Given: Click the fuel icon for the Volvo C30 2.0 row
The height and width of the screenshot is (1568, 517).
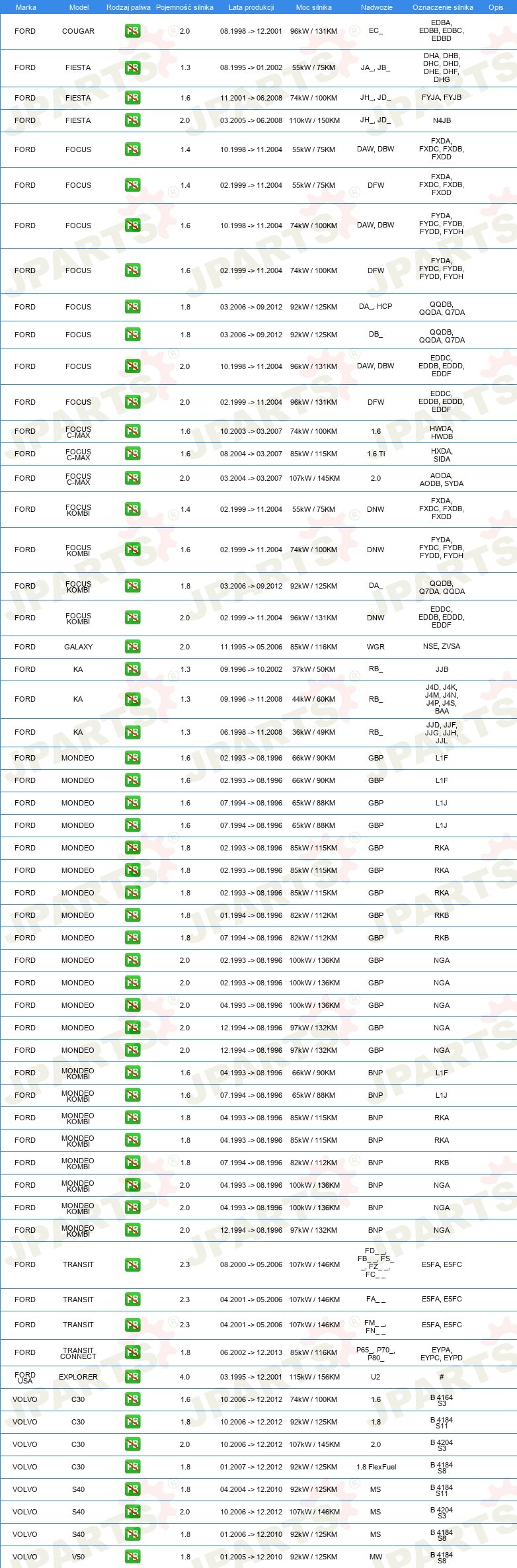Looking at the screenshot, I should tap(132, 1444).
